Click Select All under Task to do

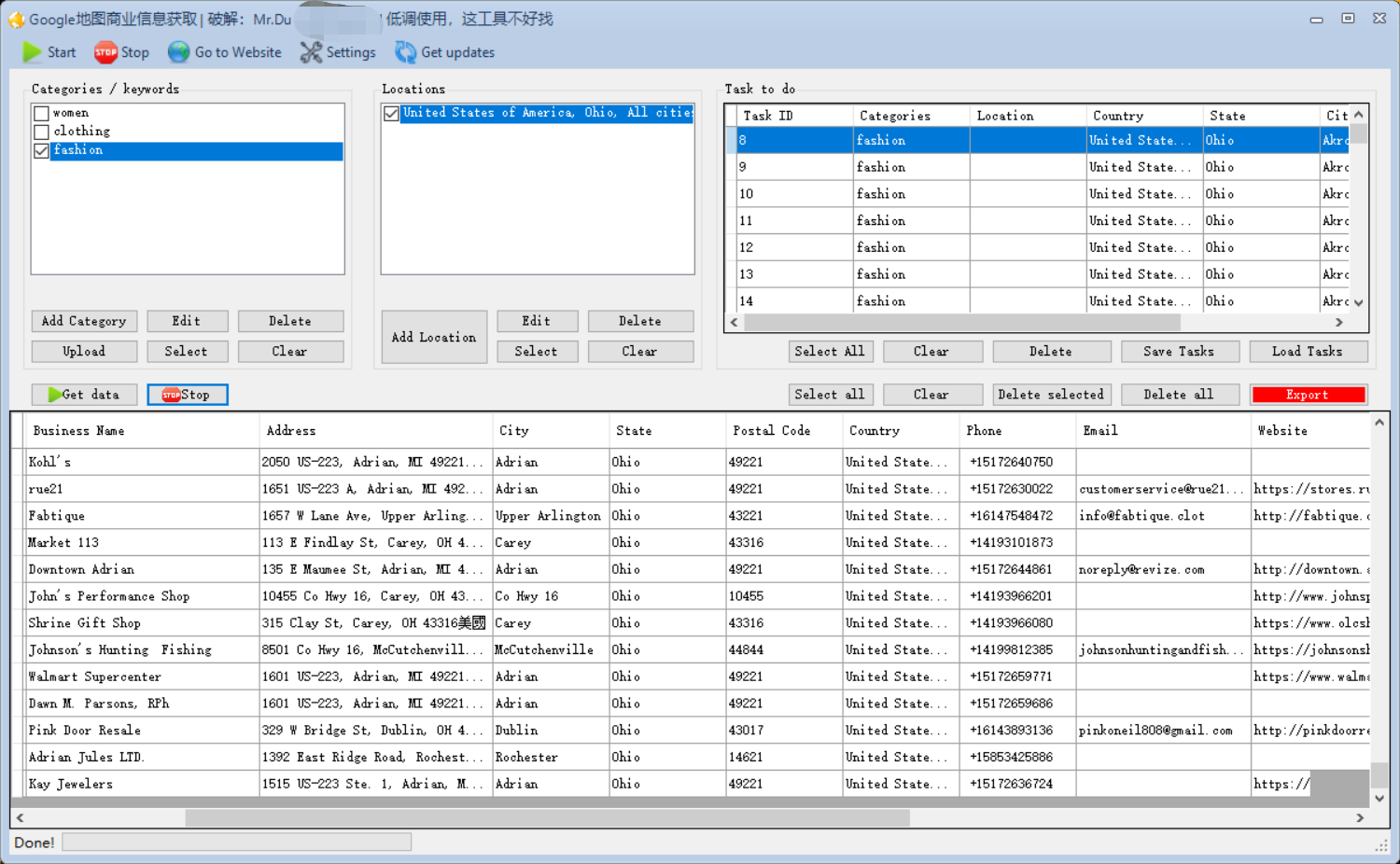coord(830,352)
